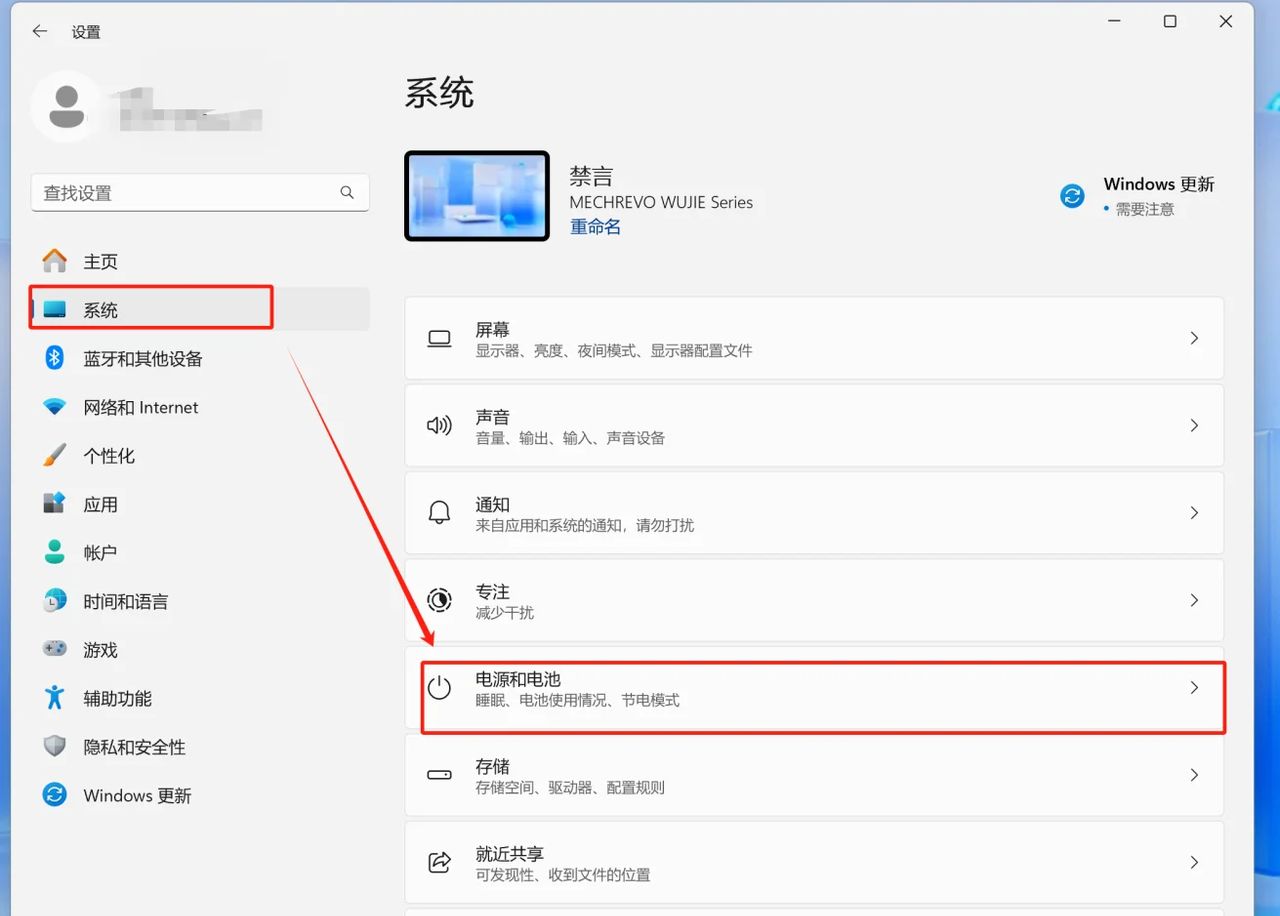Expand the 屏幕 settings via its chevron
1280x916 pixels.
(1194, 338)
